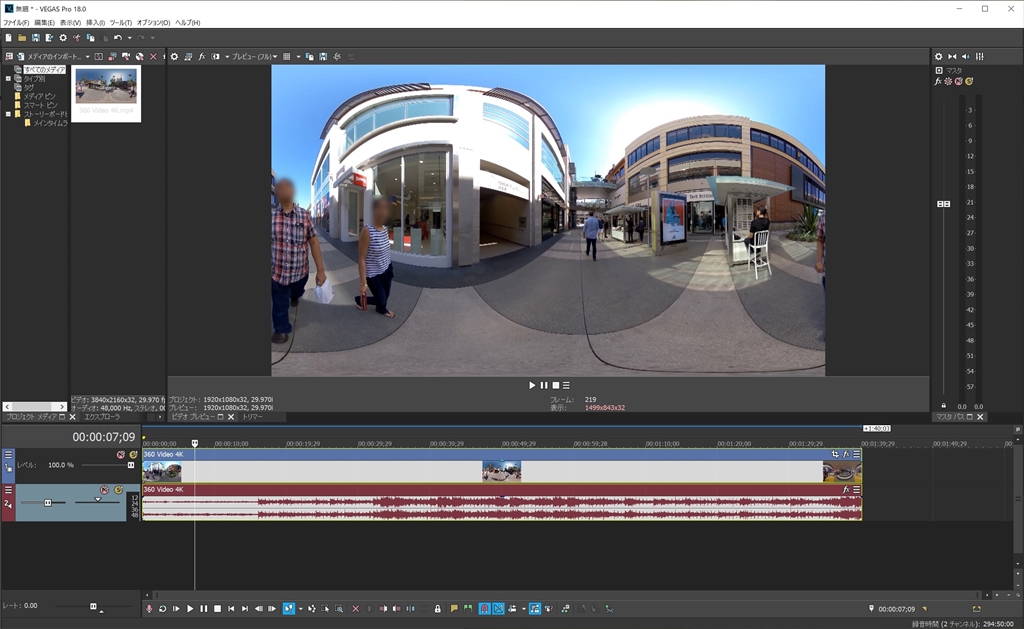
Task: Click the video output FX icon in preview
Action: [203, 56]
